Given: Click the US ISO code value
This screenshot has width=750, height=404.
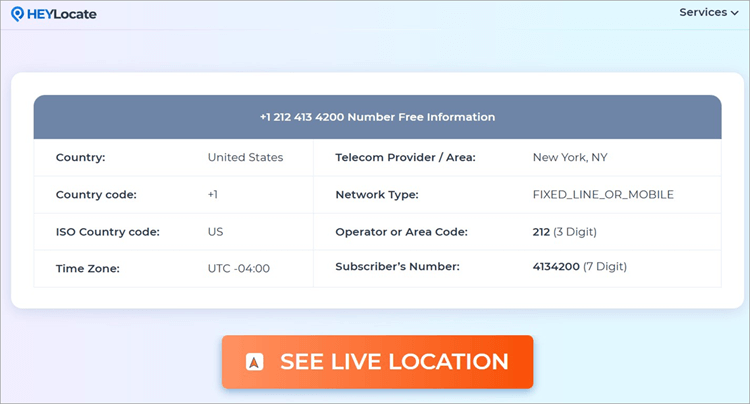Looking at the screenshot, I should [215, 231].
